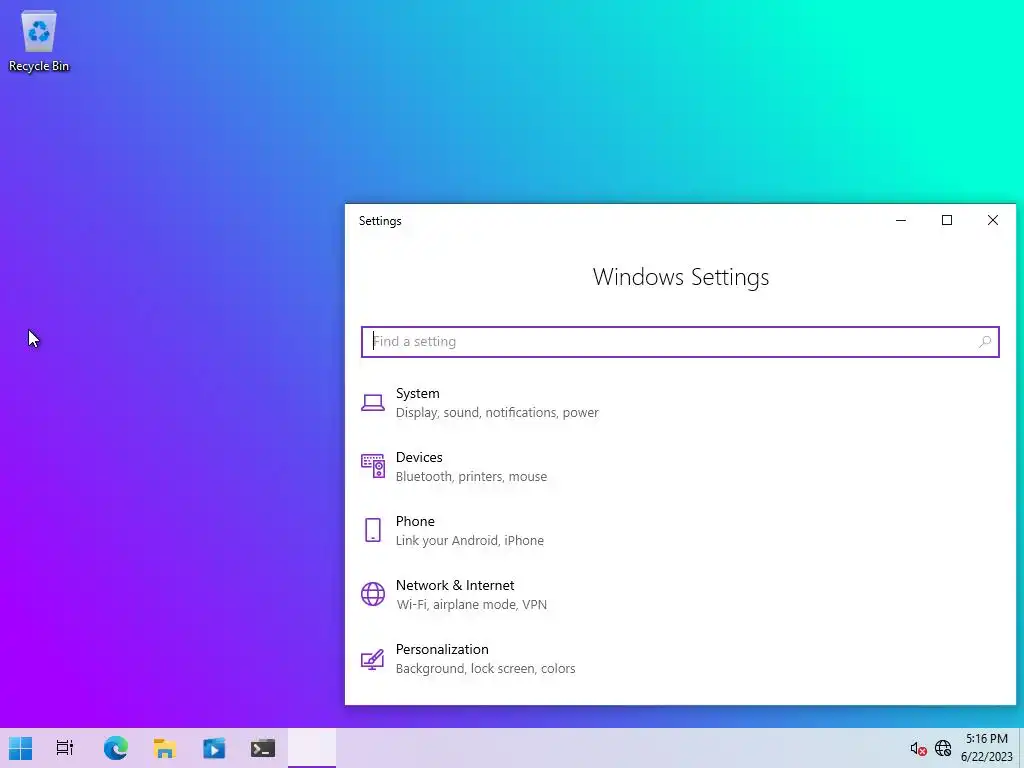Click the muted volume tray icon

tap(918, 748)
